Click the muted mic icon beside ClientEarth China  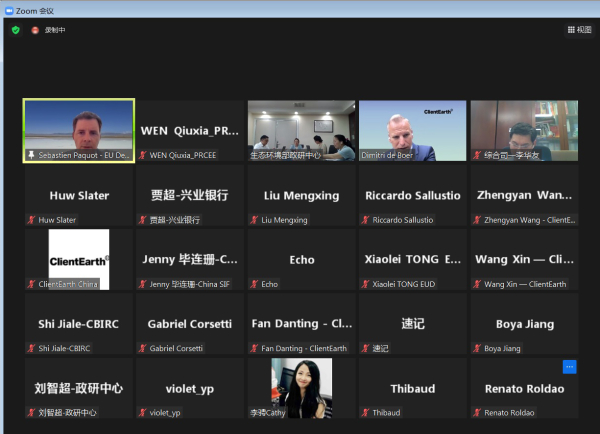coord(31,284)
